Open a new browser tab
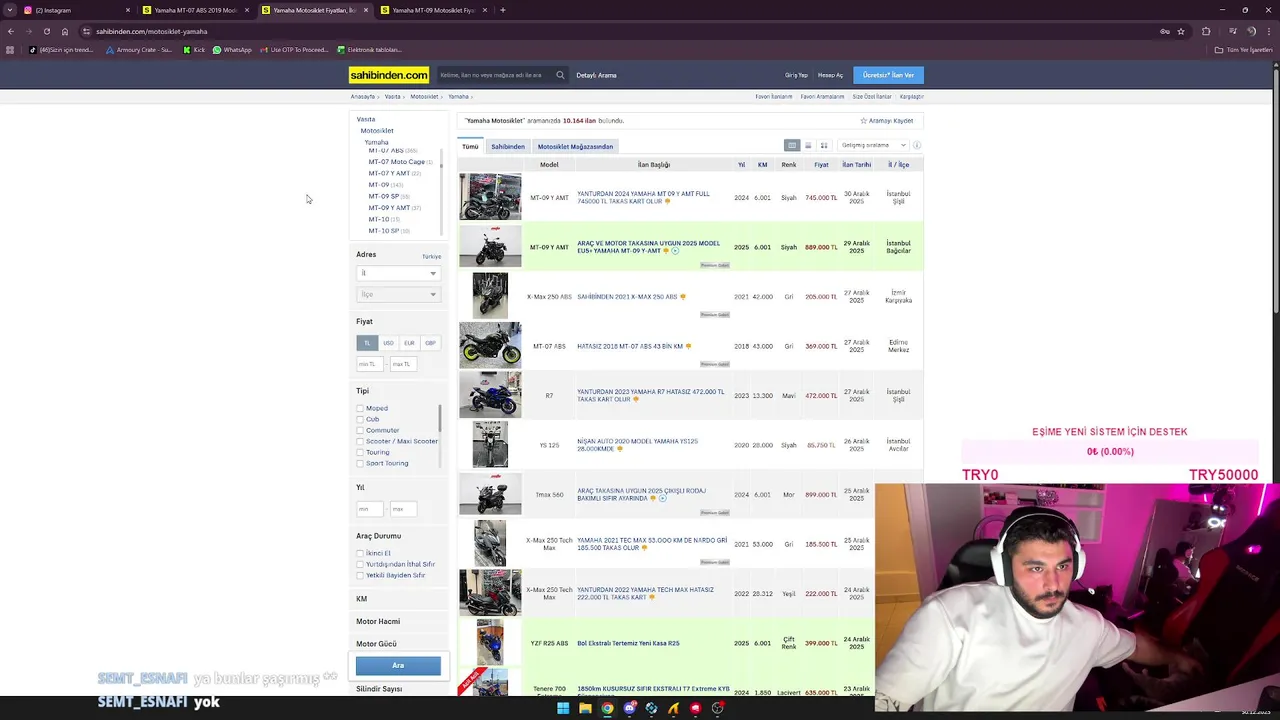Image resolution: width=1280 pixels, height=720 pixels. [x=503, y=10]
